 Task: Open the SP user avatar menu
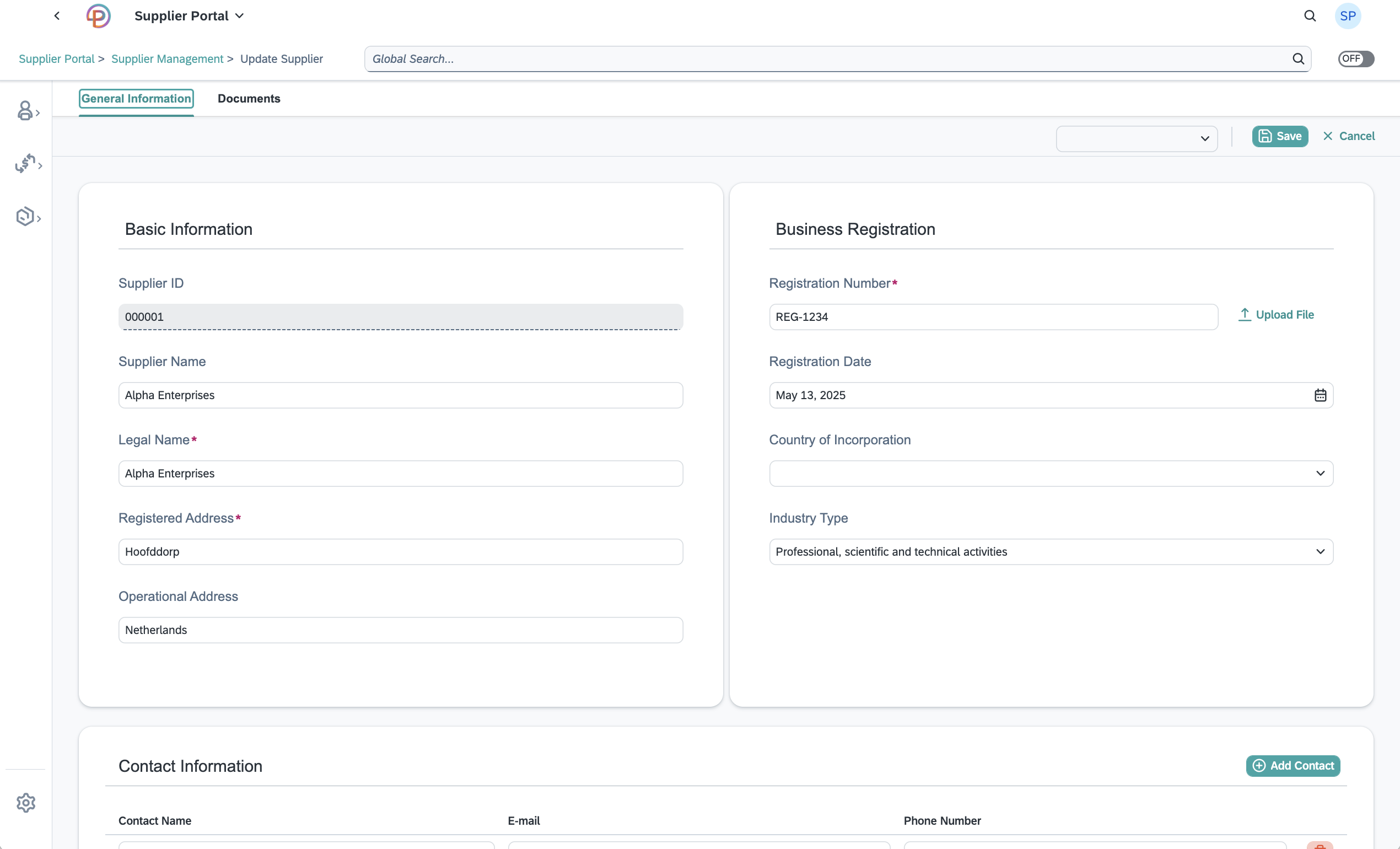point(1348,16)
